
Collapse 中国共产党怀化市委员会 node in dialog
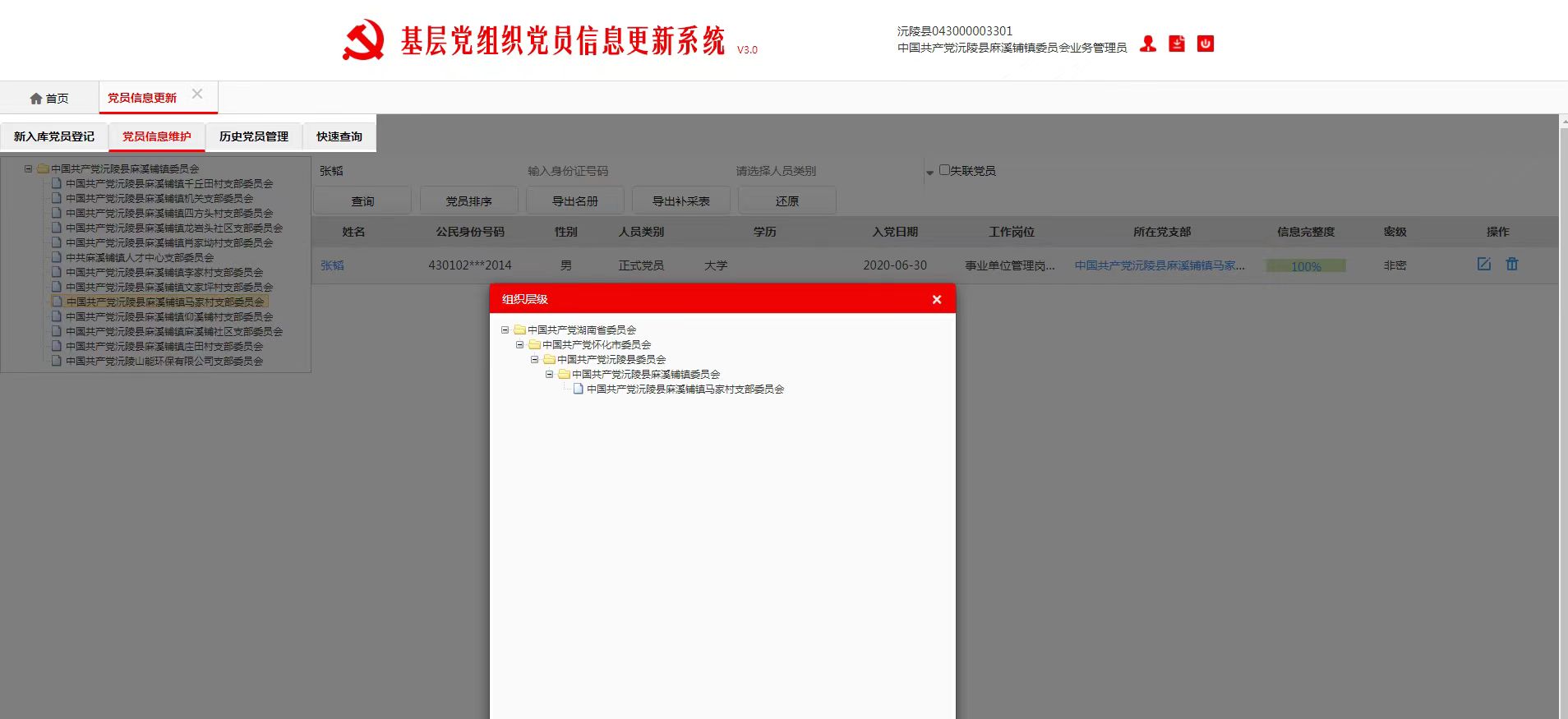coord(519,345)
